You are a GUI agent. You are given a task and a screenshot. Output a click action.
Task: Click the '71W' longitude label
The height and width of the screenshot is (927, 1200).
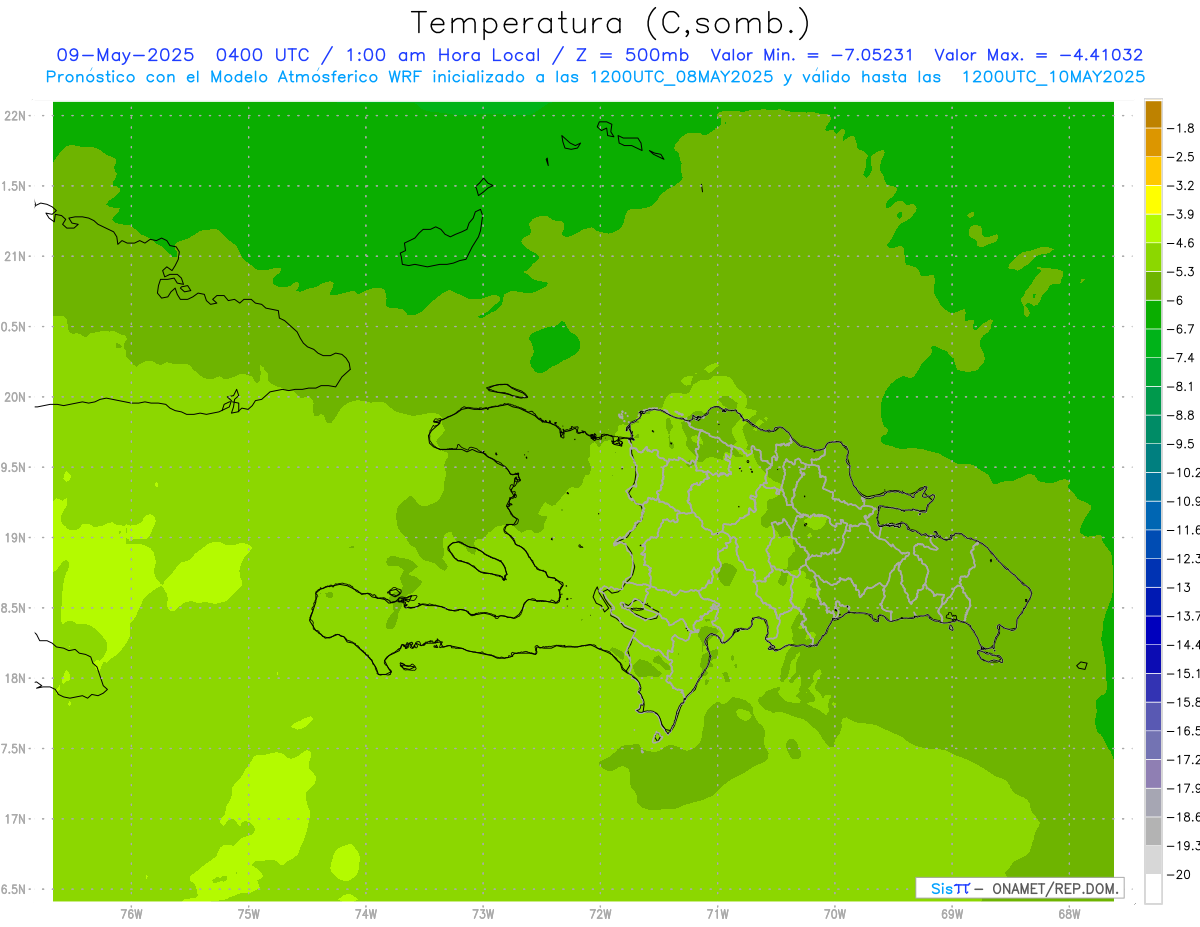(717, 914)
